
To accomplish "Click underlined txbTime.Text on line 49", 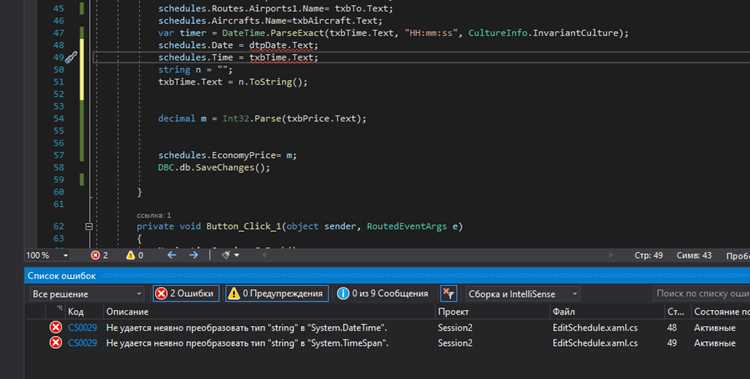I will [x=281, y=57].
